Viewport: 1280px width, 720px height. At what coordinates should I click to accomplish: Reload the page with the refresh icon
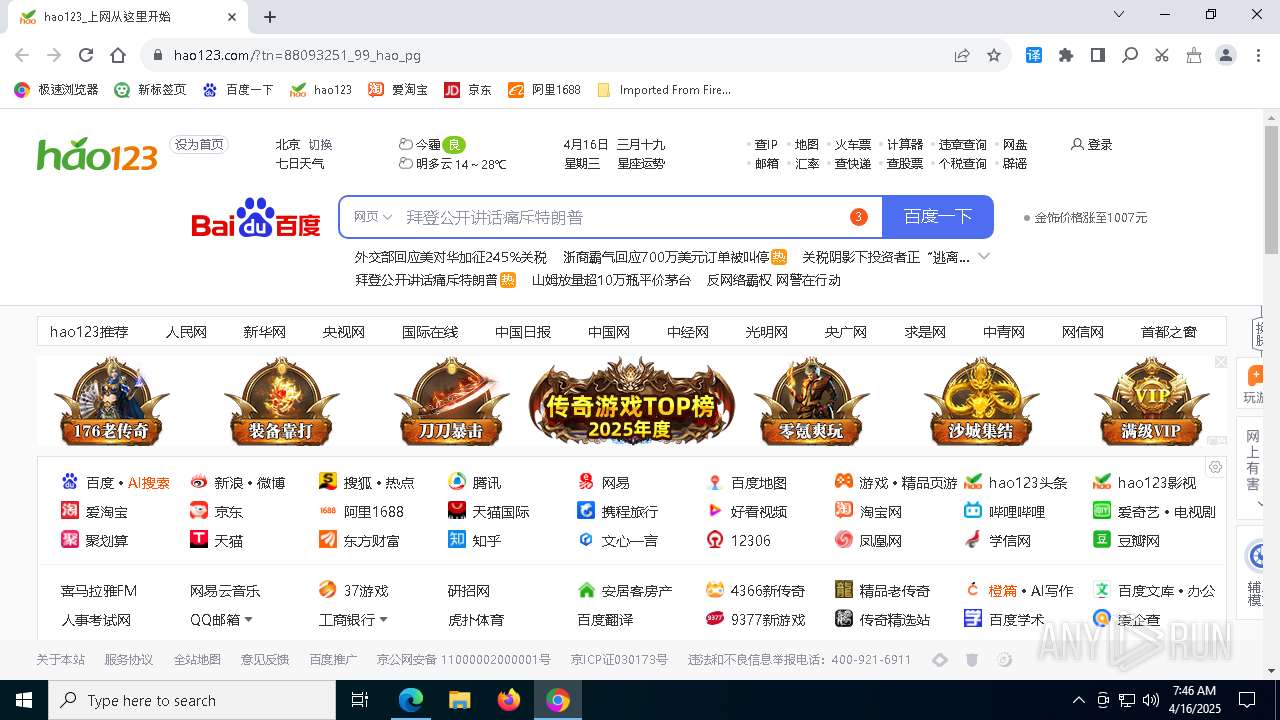click(x=86, y=55)
